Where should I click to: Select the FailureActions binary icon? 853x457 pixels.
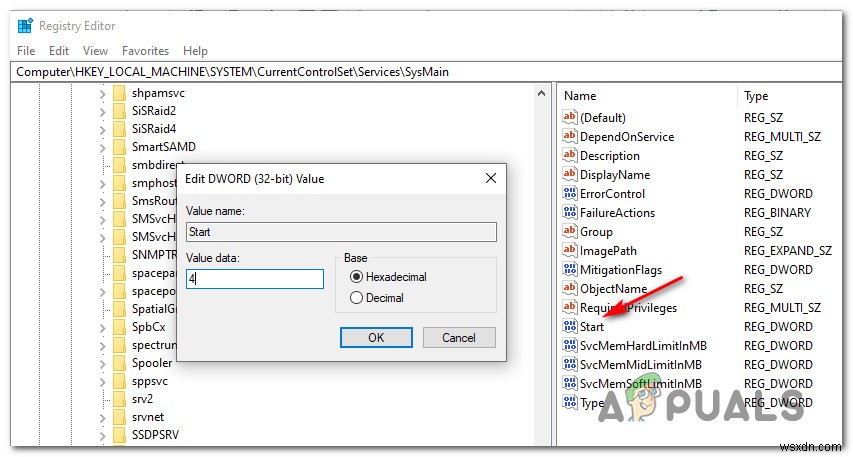(570, 212)
